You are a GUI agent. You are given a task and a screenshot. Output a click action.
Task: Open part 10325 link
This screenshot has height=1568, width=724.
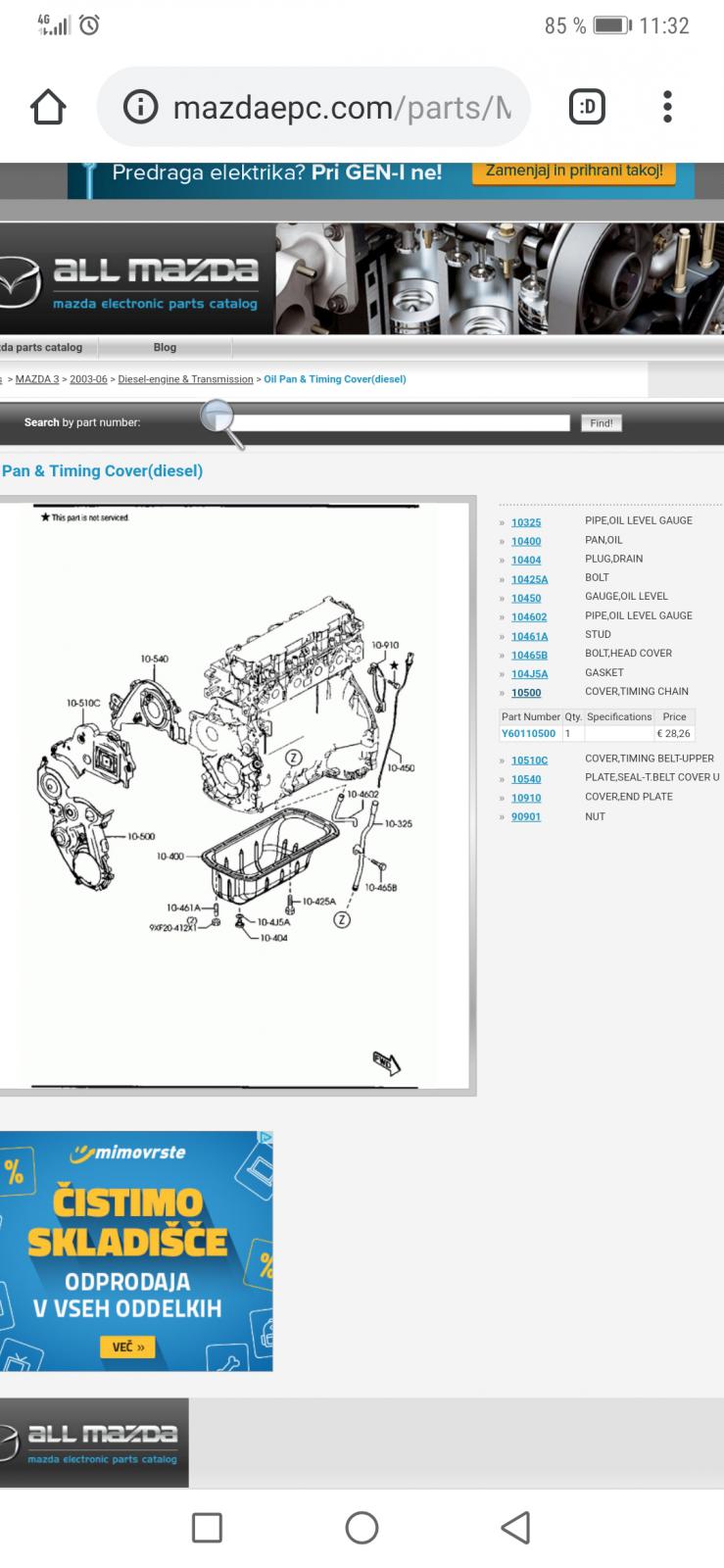526,522
